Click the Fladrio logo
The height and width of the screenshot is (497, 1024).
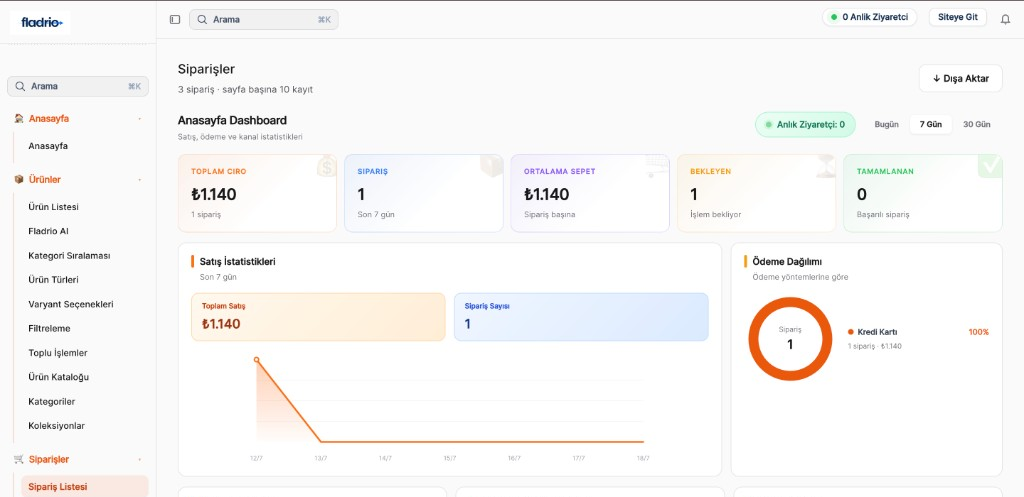[x=40, y=23]
